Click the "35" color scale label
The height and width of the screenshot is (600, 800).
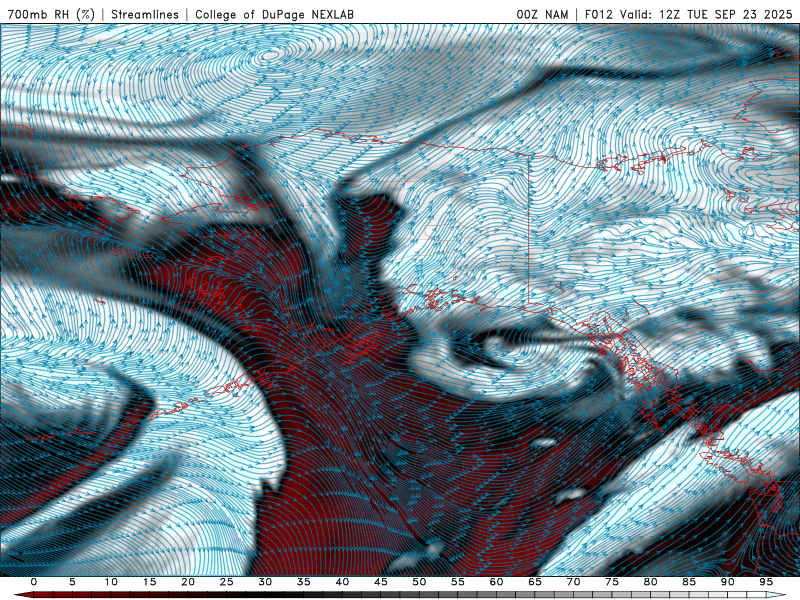tap(304, 582)
